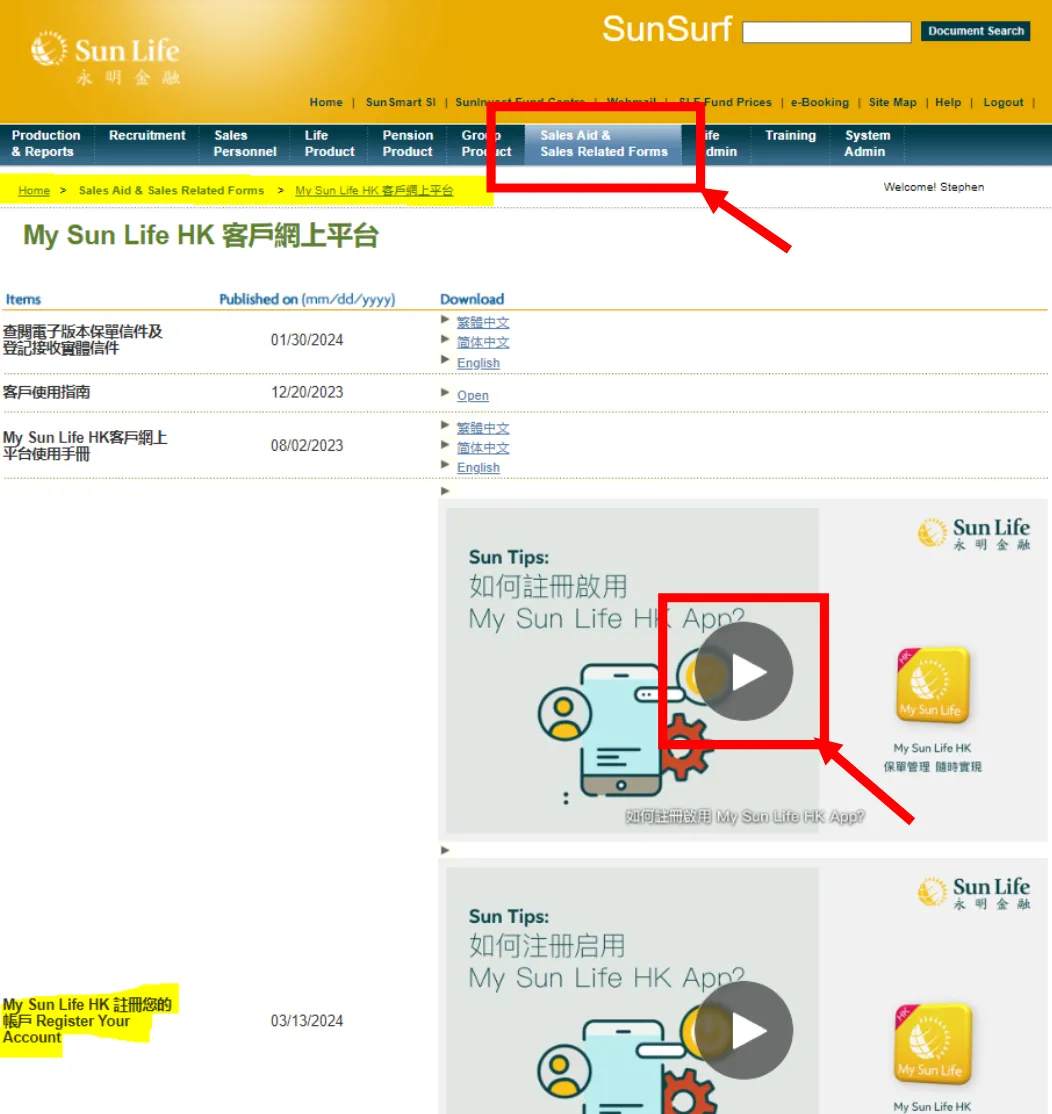Play the 如何註冊啟用 My Sun Life HK App video

(x=744, y=671)
